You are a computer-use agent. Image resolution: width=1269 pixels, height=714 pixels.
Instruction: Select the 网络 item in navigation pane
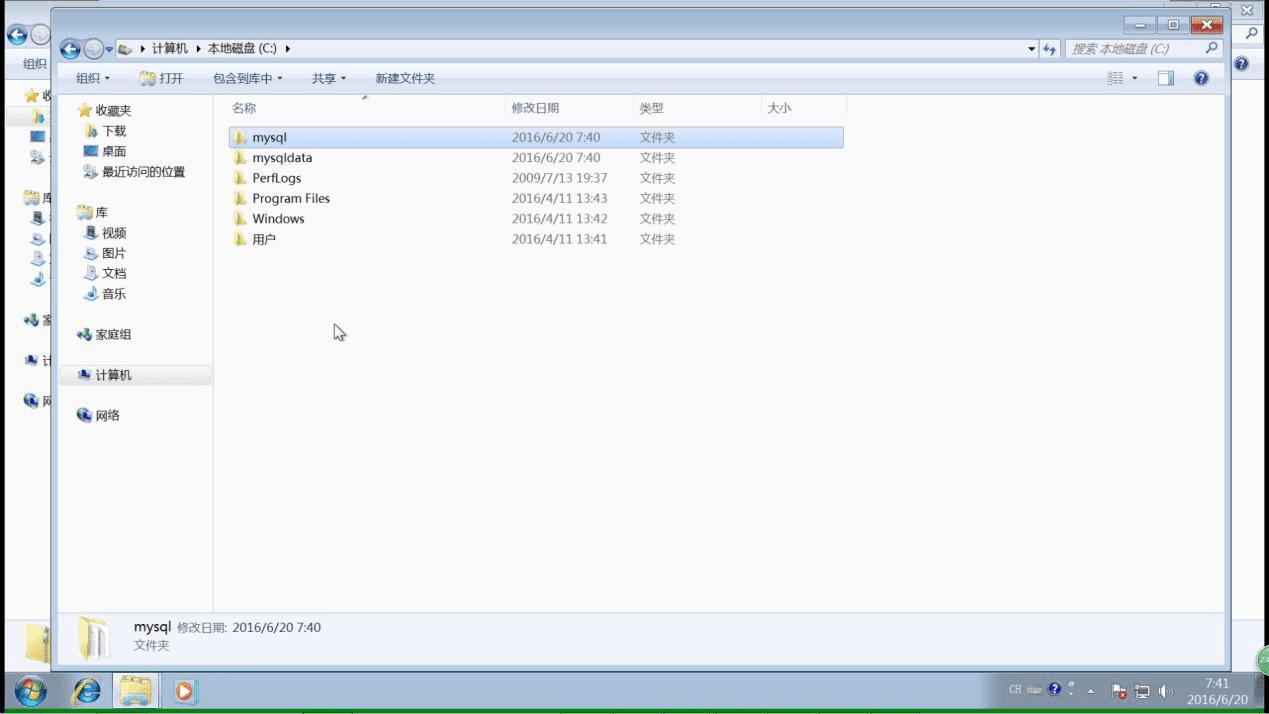point(110,414)
